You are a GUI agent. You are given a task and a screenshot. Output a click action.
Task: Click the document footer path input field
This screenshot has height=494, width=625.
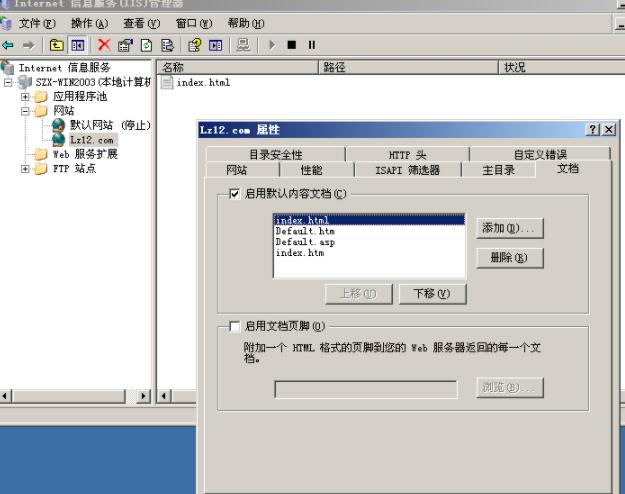pos(366,390)
